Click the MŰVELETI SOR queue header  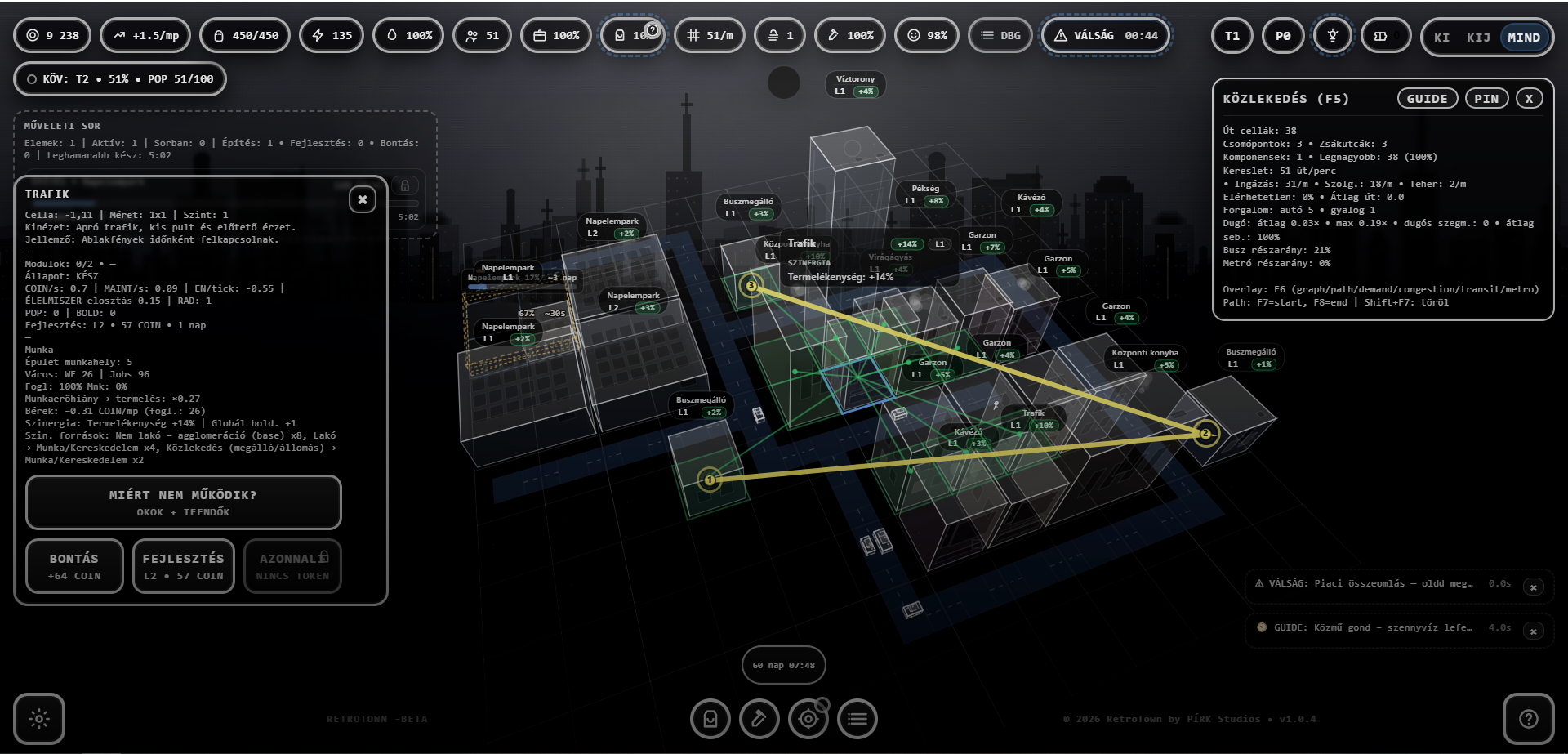[x=62, y=126]
